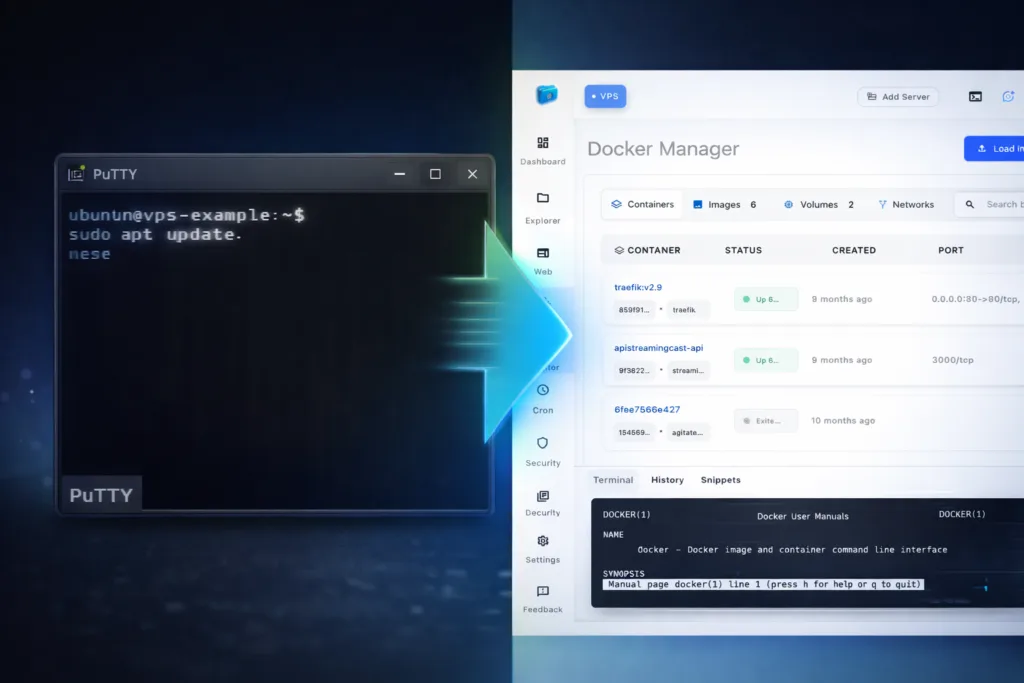Open the apistreamingcast-api container link

click(658, 348)
